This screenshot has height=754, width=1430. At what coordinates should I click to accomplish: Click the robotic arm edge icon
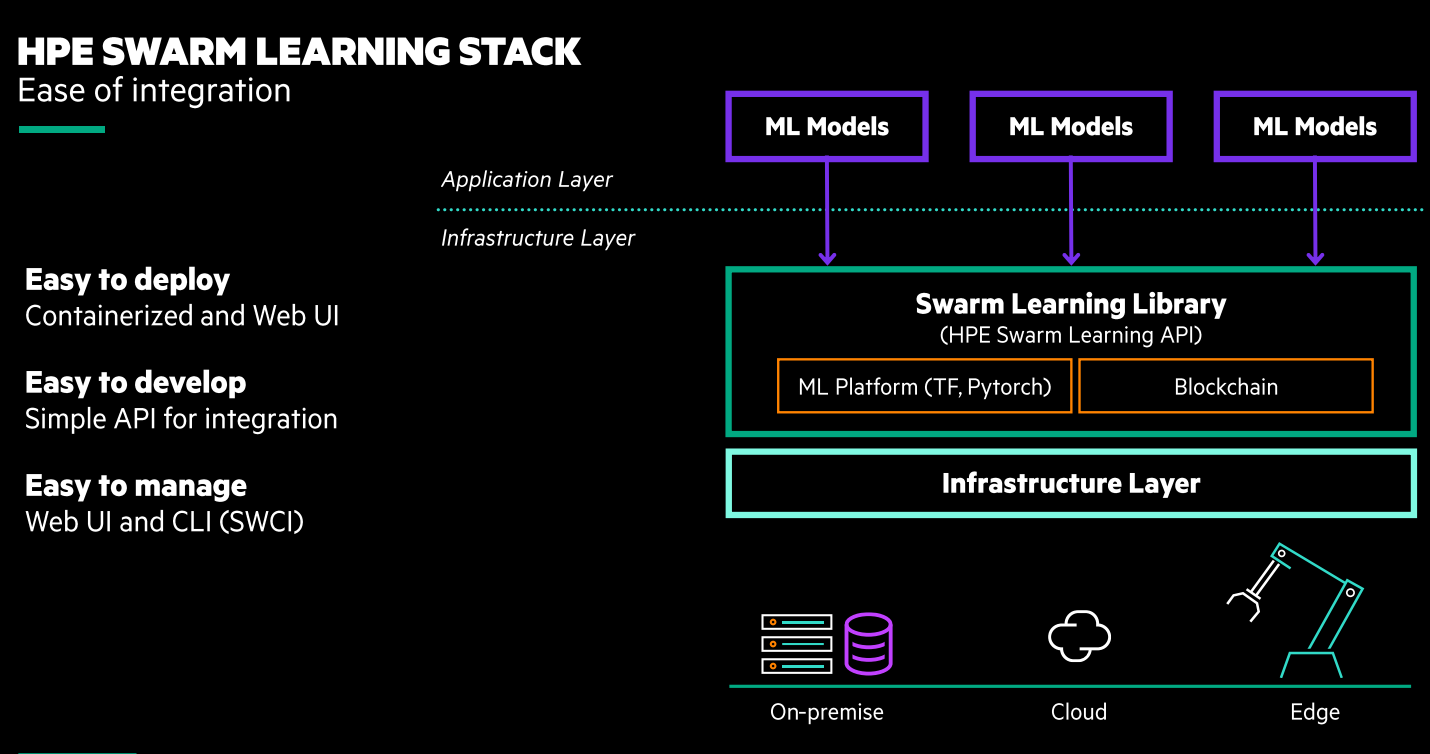1295,610
